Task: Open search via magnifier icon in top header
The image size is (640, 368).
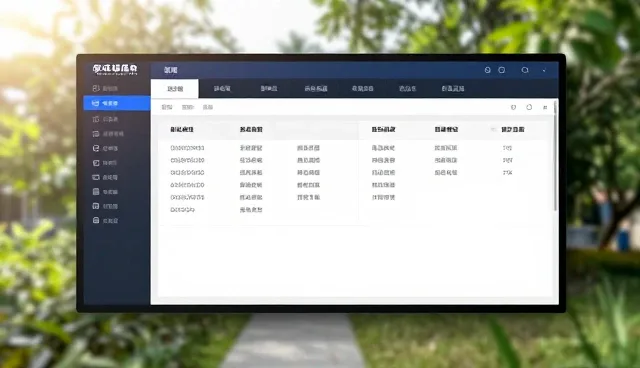Action: [525, 70]
